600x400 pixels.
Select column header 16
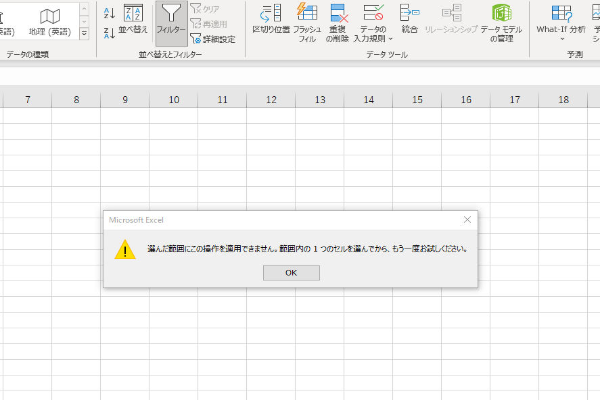click(465, 100)
